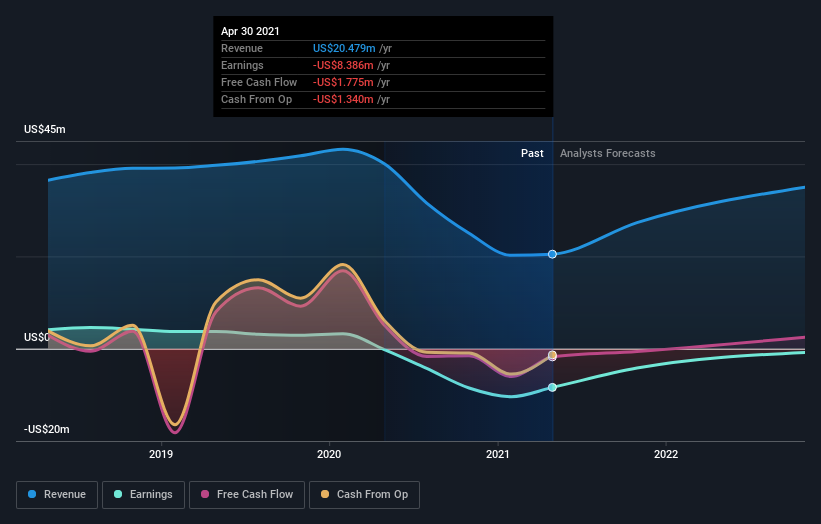Viewport: 821px width, 524px height.
Task: Click the Analysts Forecasts label
Action: [607, 153]
